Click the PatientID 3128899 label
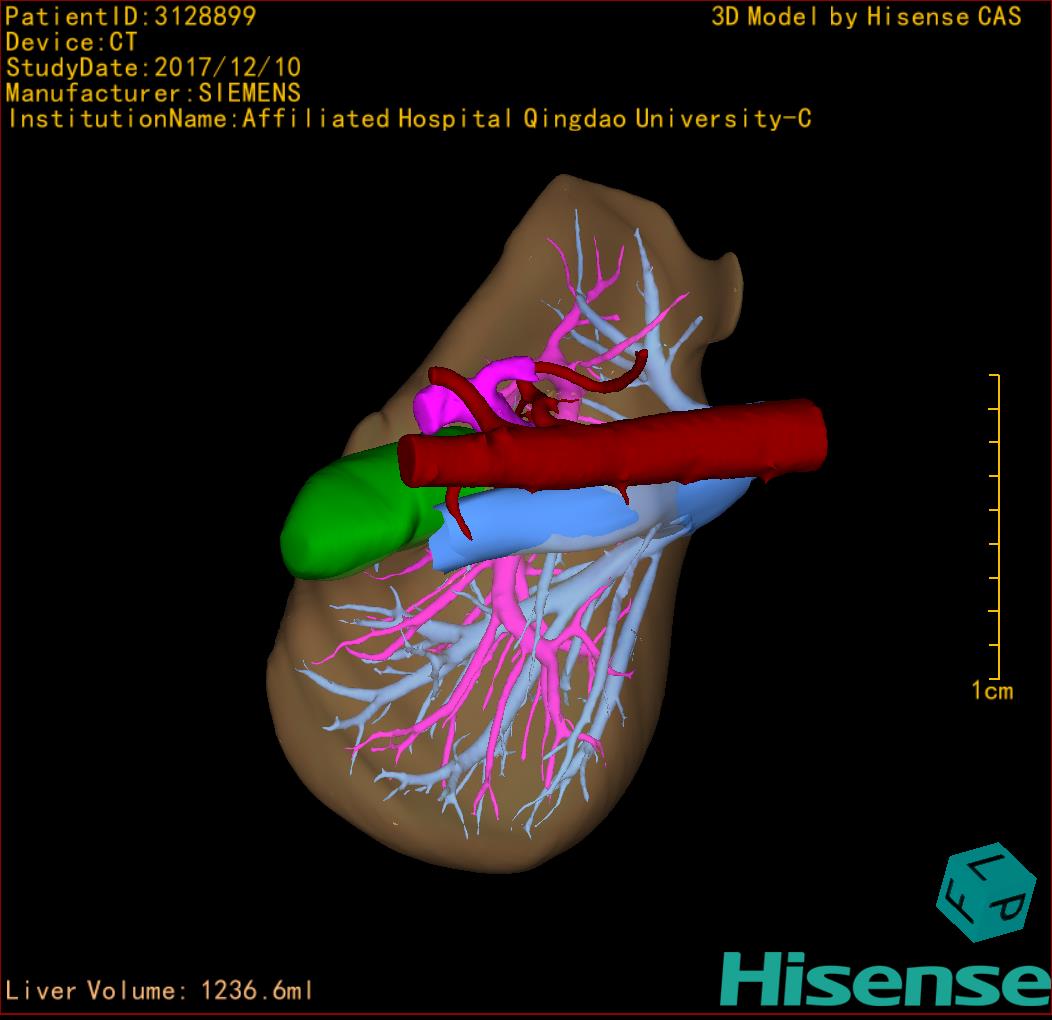The width and height of the screenshot is (1052, 1020). pos(131,16)
